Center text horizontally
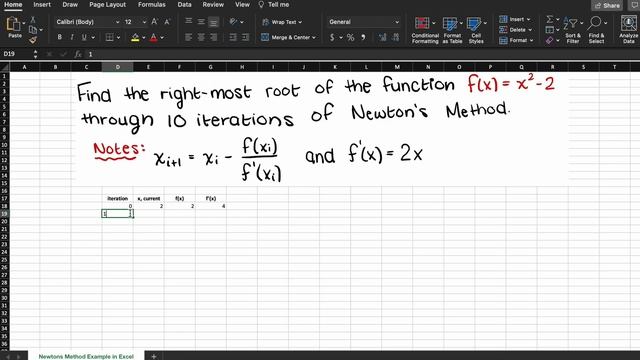 click(201, 37)
